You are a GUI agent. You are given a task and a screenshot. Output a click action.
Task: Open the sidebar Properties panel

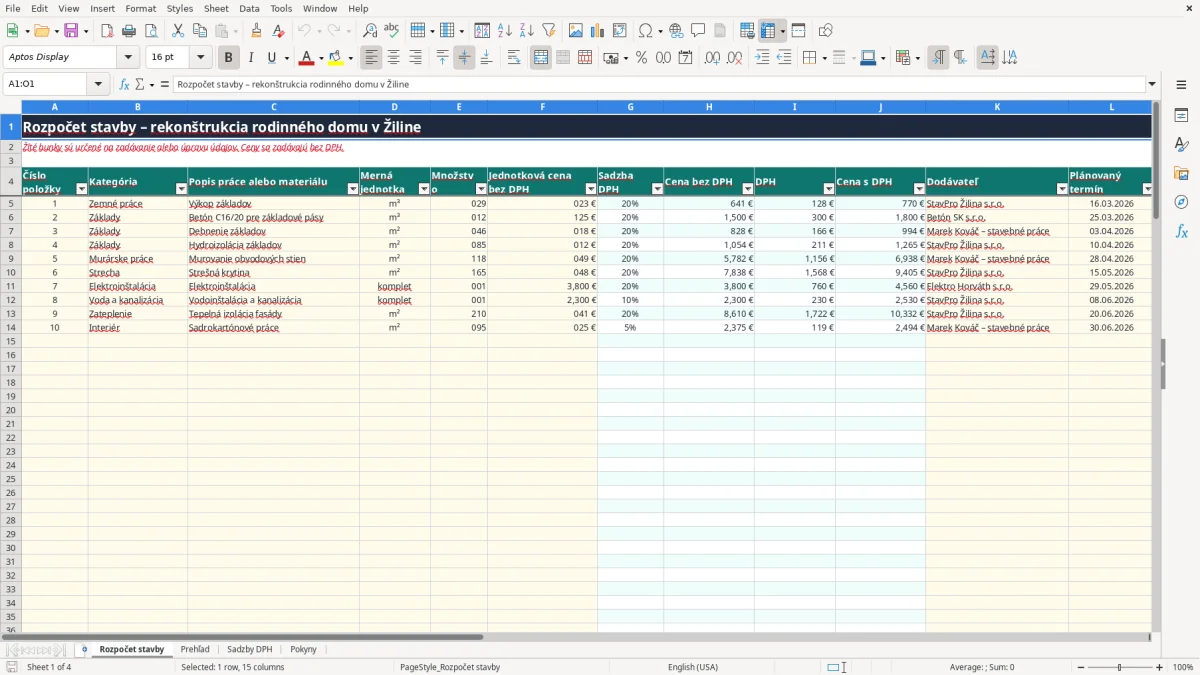(x=1181, y=115)
